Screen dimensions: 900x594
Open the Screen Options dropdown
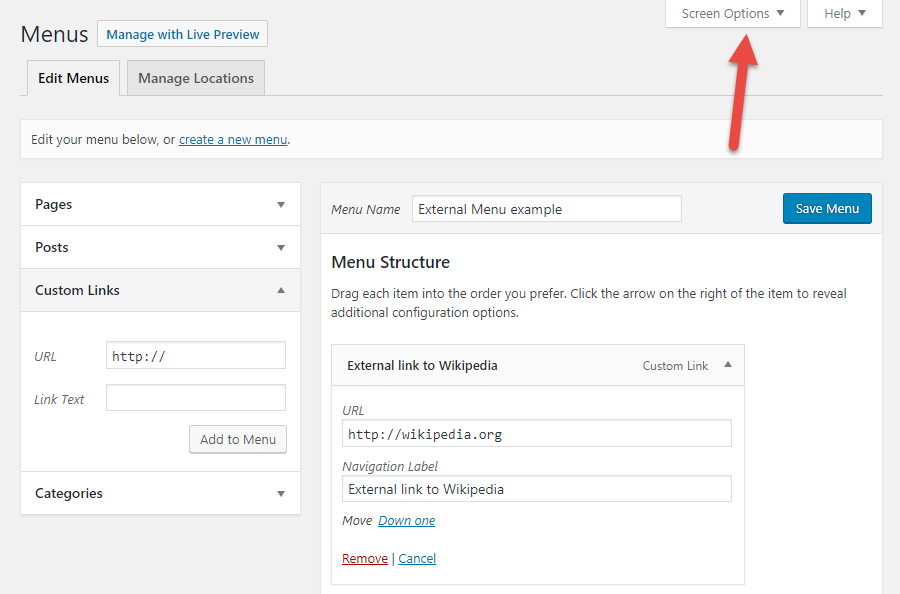click(731, 13)
